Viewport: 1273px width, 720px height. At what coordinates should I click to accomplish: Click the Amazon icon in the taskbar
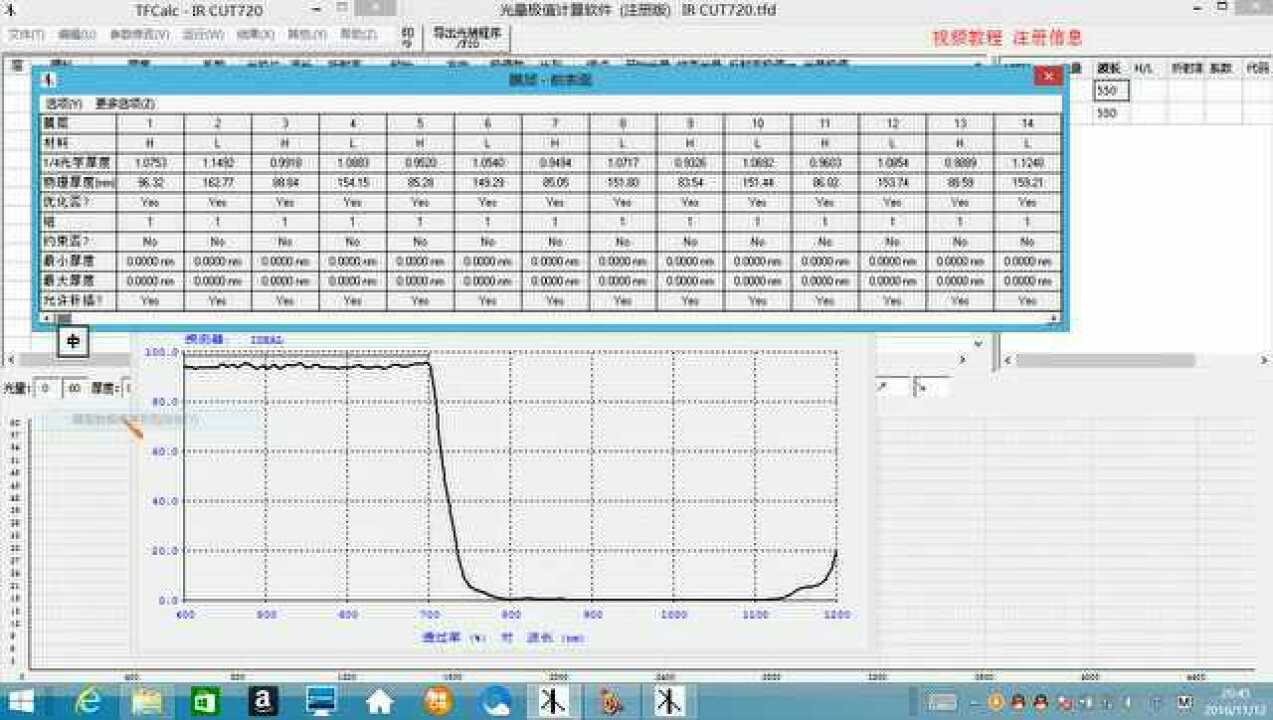(263, 702)
